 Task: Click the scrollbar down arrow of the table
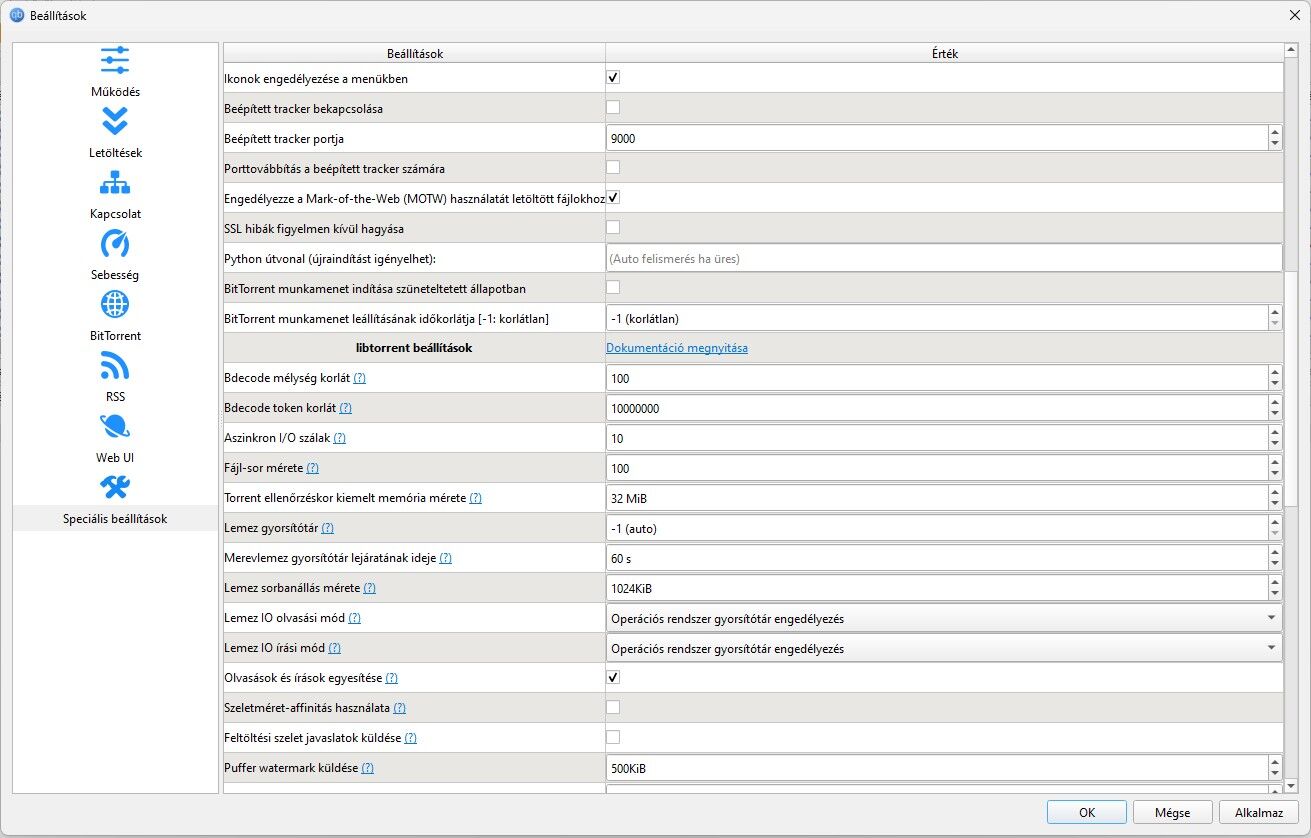click(1291, 786)
